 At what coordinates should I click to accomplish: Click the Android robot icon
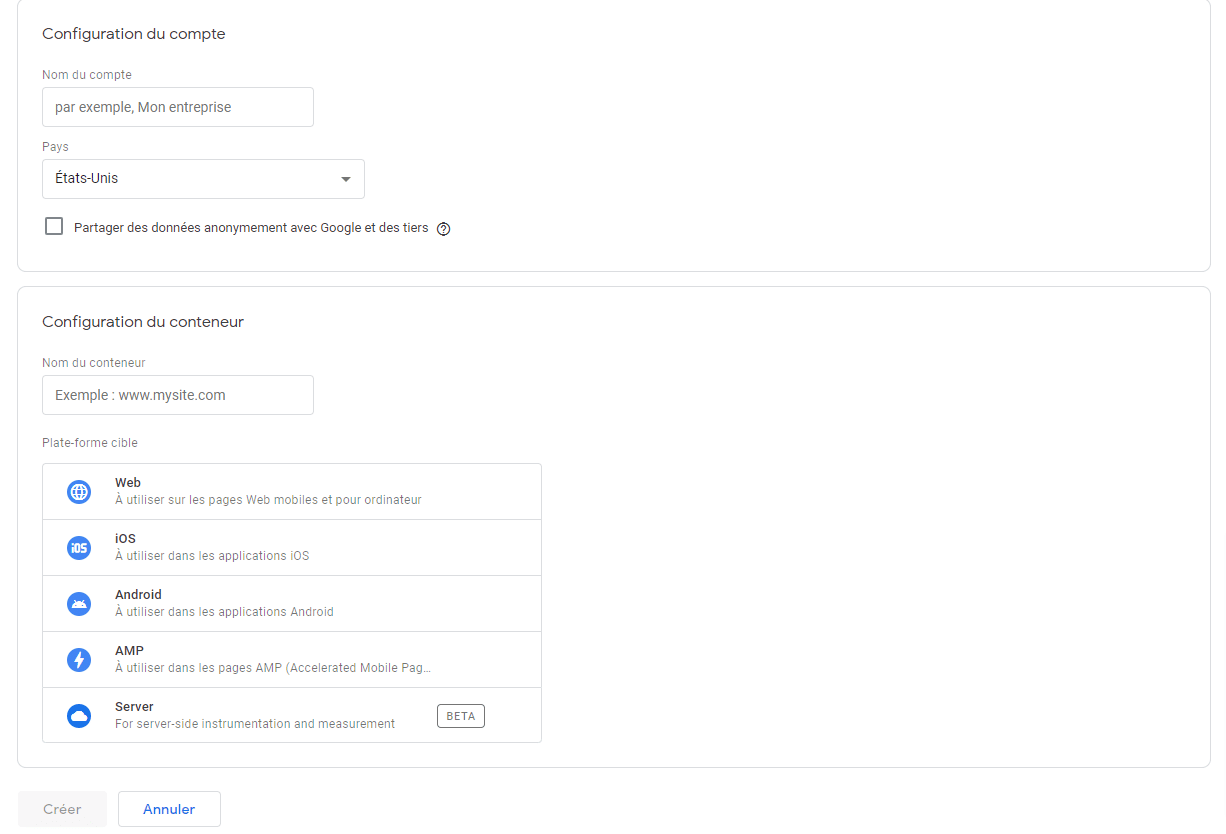point(78,604)
